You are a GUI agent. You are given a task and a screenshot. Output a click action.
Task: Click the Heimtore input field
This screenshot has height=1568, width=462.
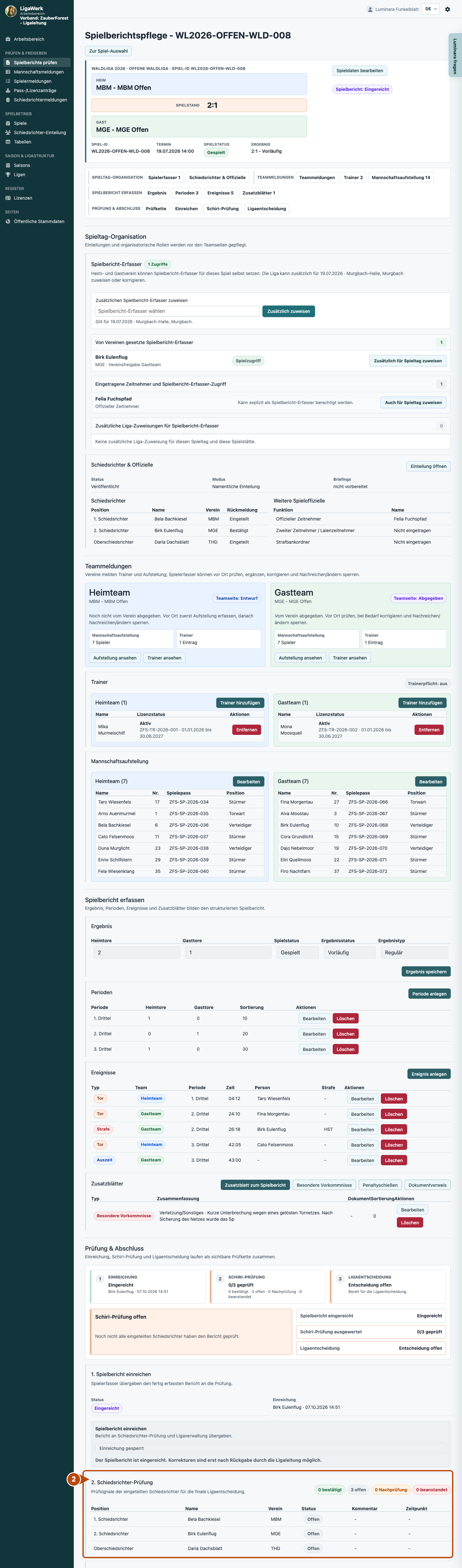click(136, 952)
